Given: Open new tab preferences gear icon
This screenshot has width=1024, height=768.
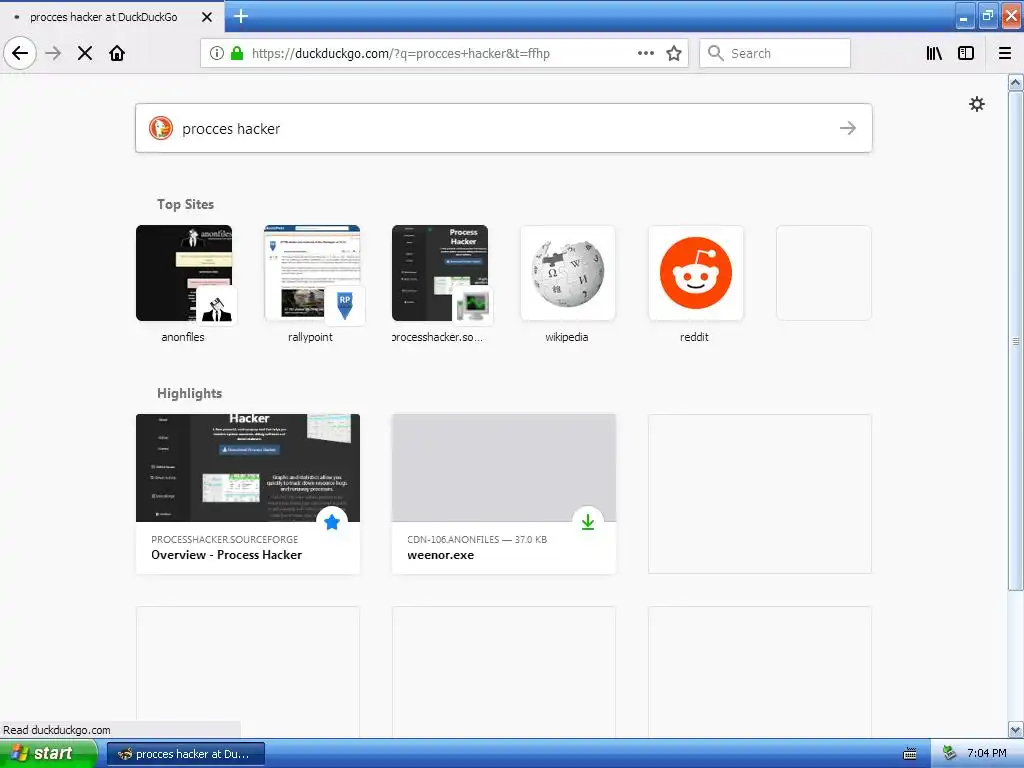Looking at the screenshot, I should tap(976, 104).
